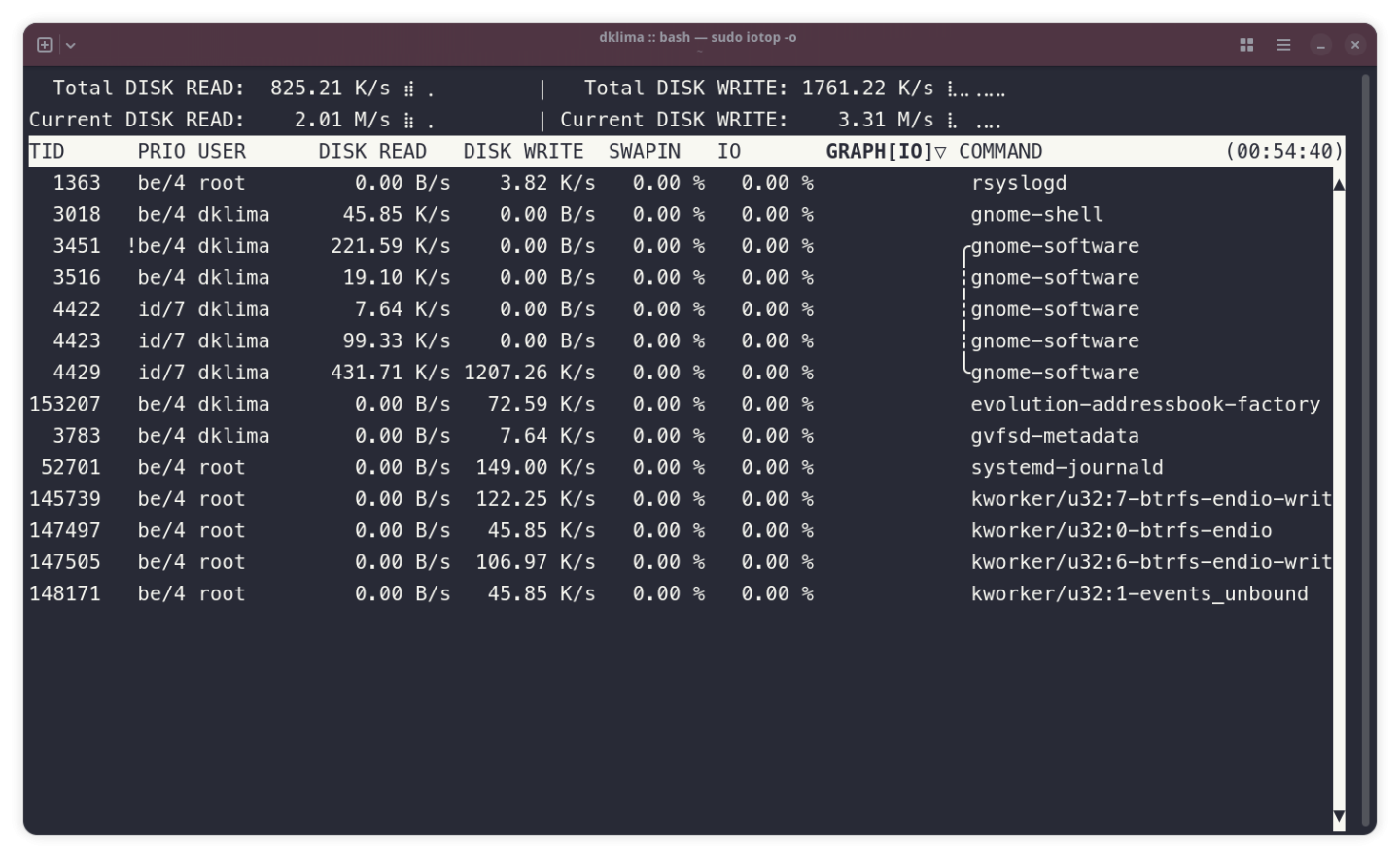
Task: Sort by the TID column header
Action: [x=47, y=151]
